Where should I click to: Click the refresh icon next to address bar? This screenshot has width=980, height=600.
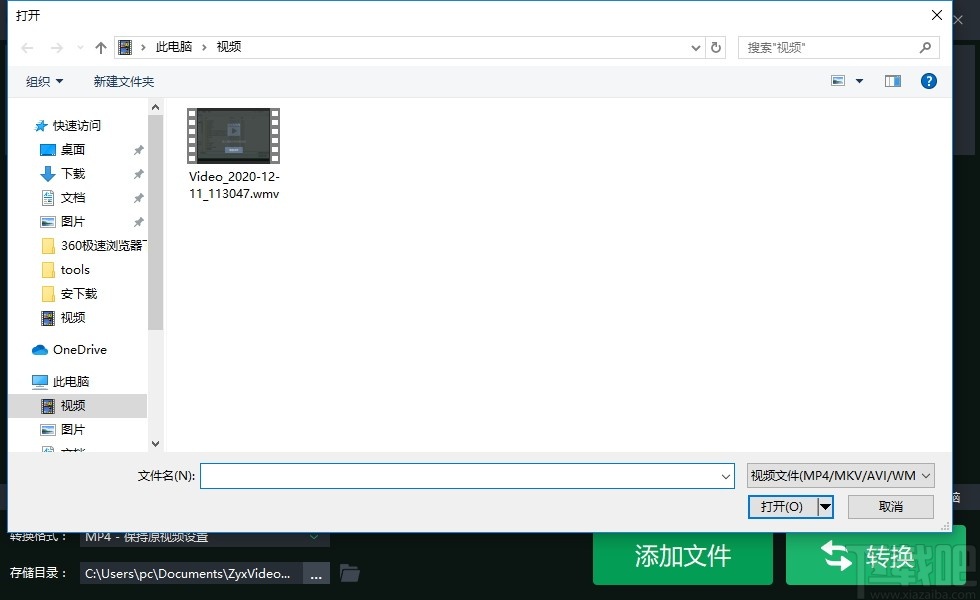(x=714, y=47)
